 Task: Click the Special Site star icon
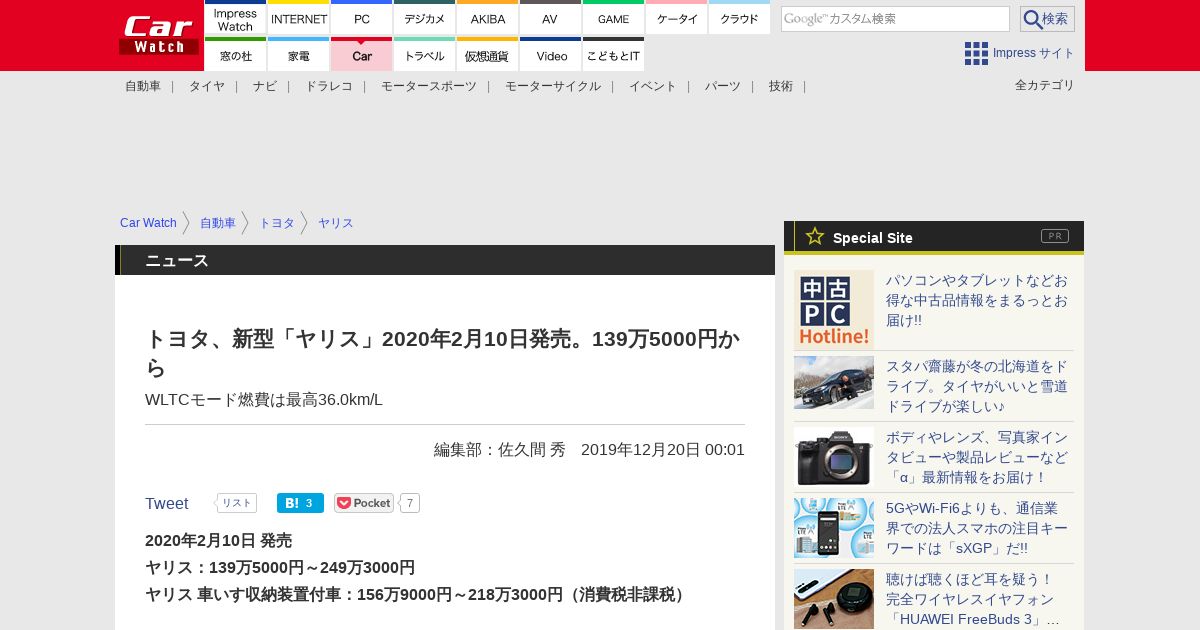tap(815, 236)
